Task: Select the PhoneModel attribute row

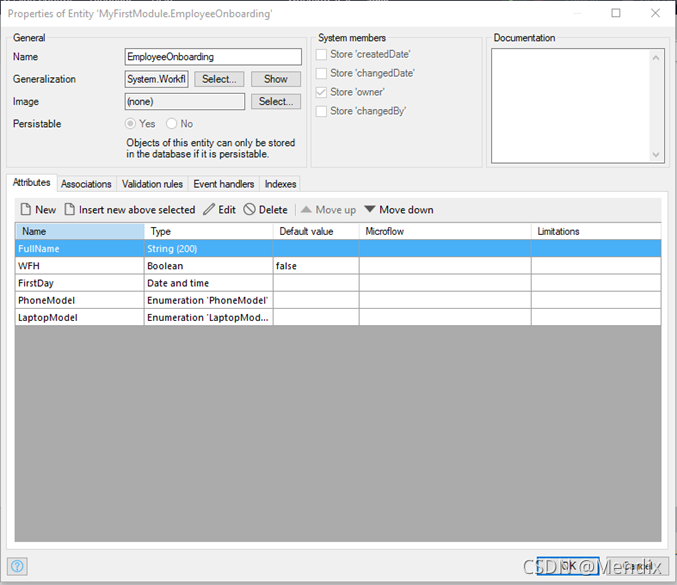Action: coord(338,300)
